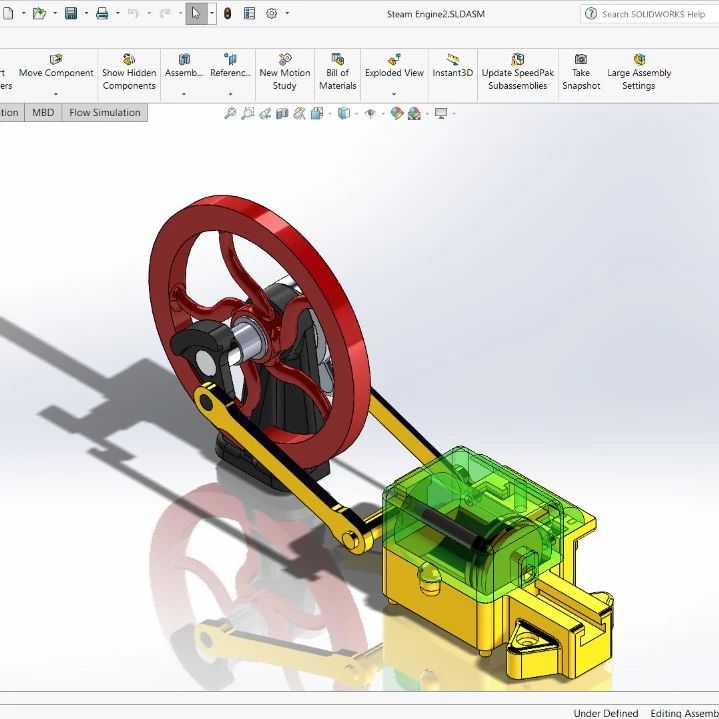Toggle Instant3D
The width and height of the screenshot is (719, 719).
453,66
